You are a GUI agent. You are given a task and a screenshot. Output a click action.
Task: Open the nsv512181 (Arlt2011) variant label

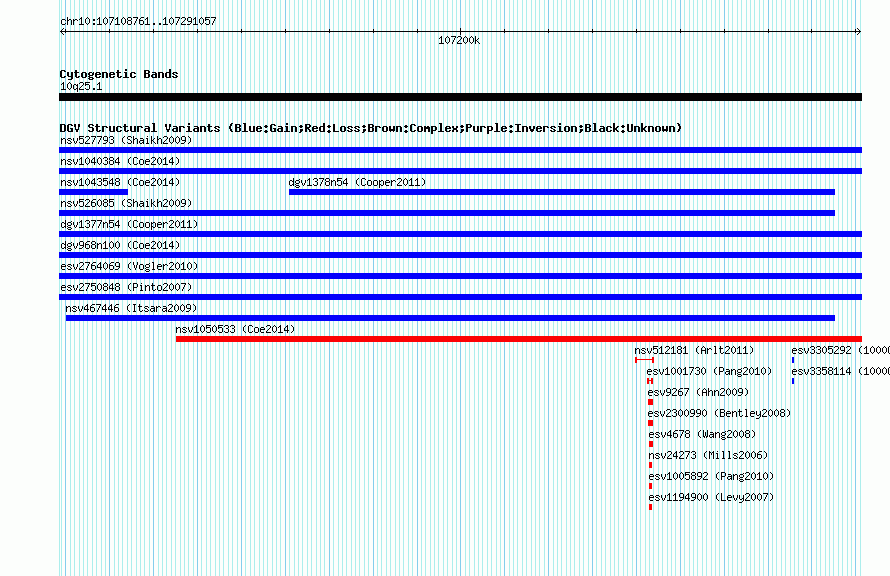[694, 350]
